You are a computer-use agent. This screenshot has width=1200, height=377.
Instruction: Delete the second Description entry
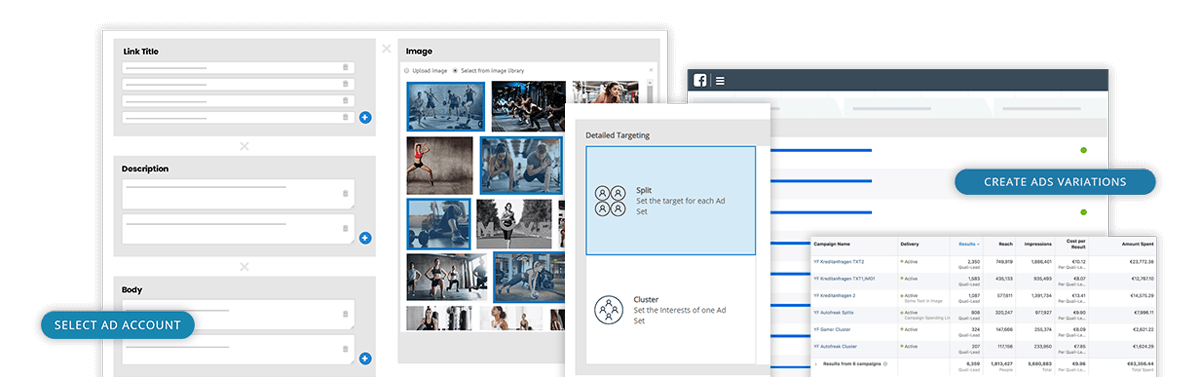(x=346, y=228)
